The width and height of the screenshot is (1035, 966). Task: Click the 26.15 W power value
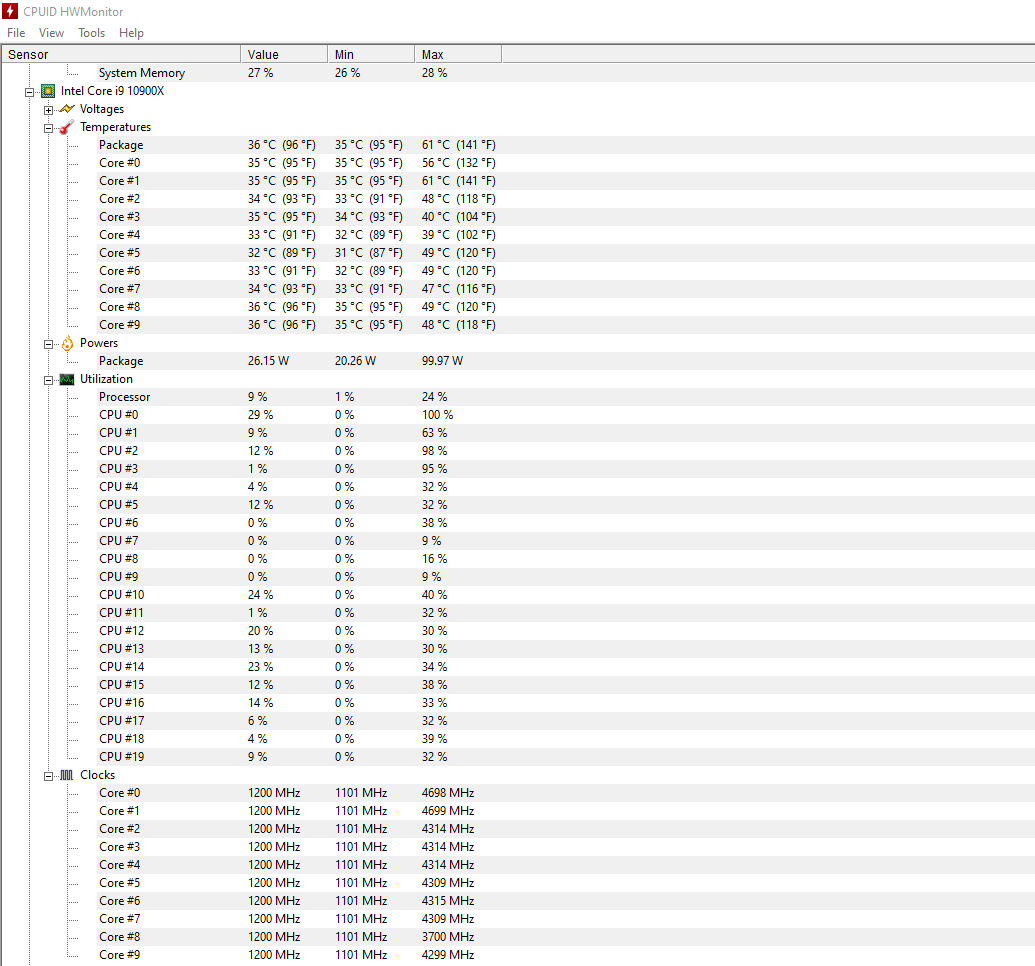[268, 361]
